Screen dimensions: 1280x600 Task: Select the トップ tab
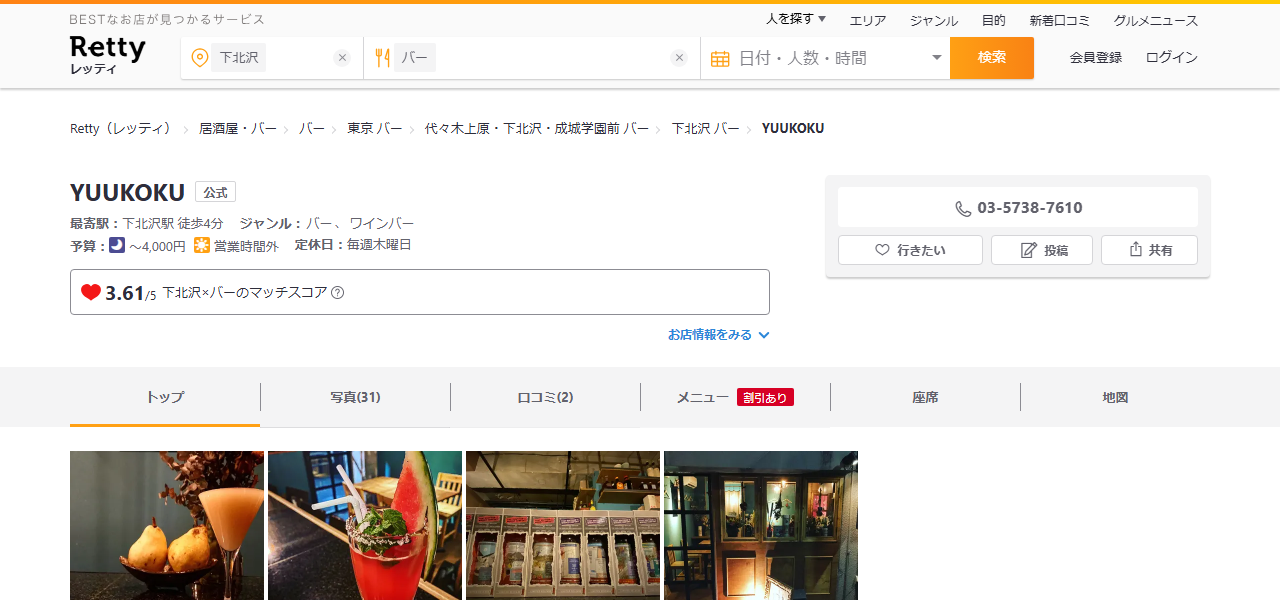click(x=165, y=397)
